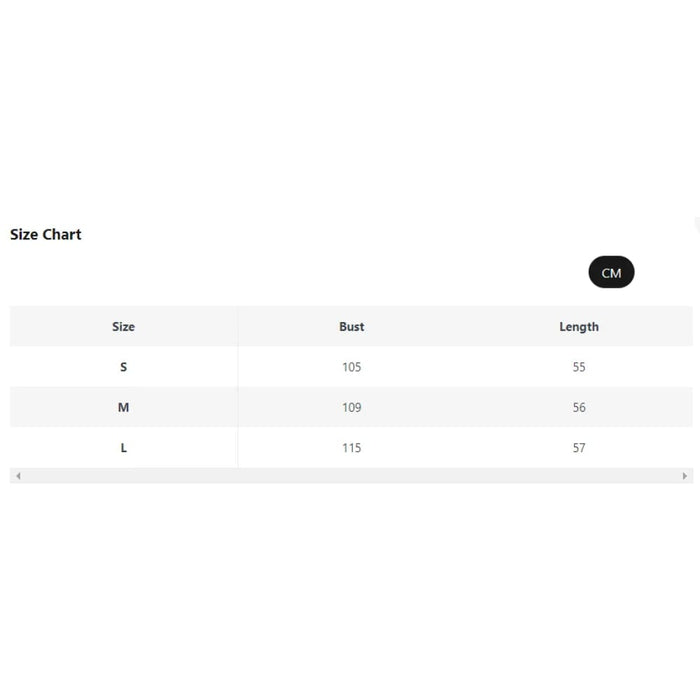
Task: Click the bust value 105
Action: [352, 367]
